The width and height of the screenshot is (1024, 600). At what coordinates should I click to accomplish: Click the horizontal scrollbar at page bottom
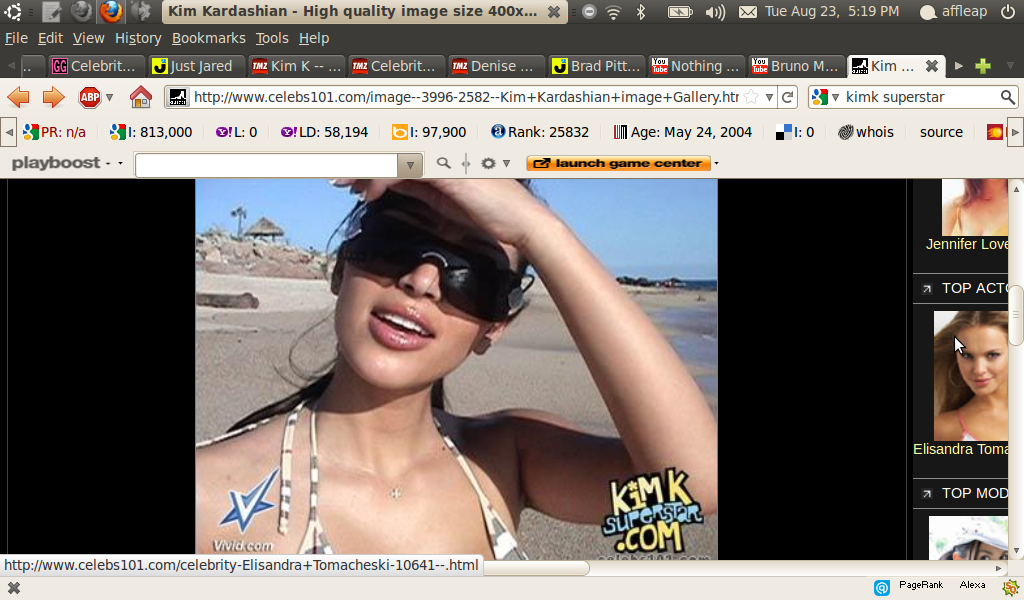pos(536,568)
